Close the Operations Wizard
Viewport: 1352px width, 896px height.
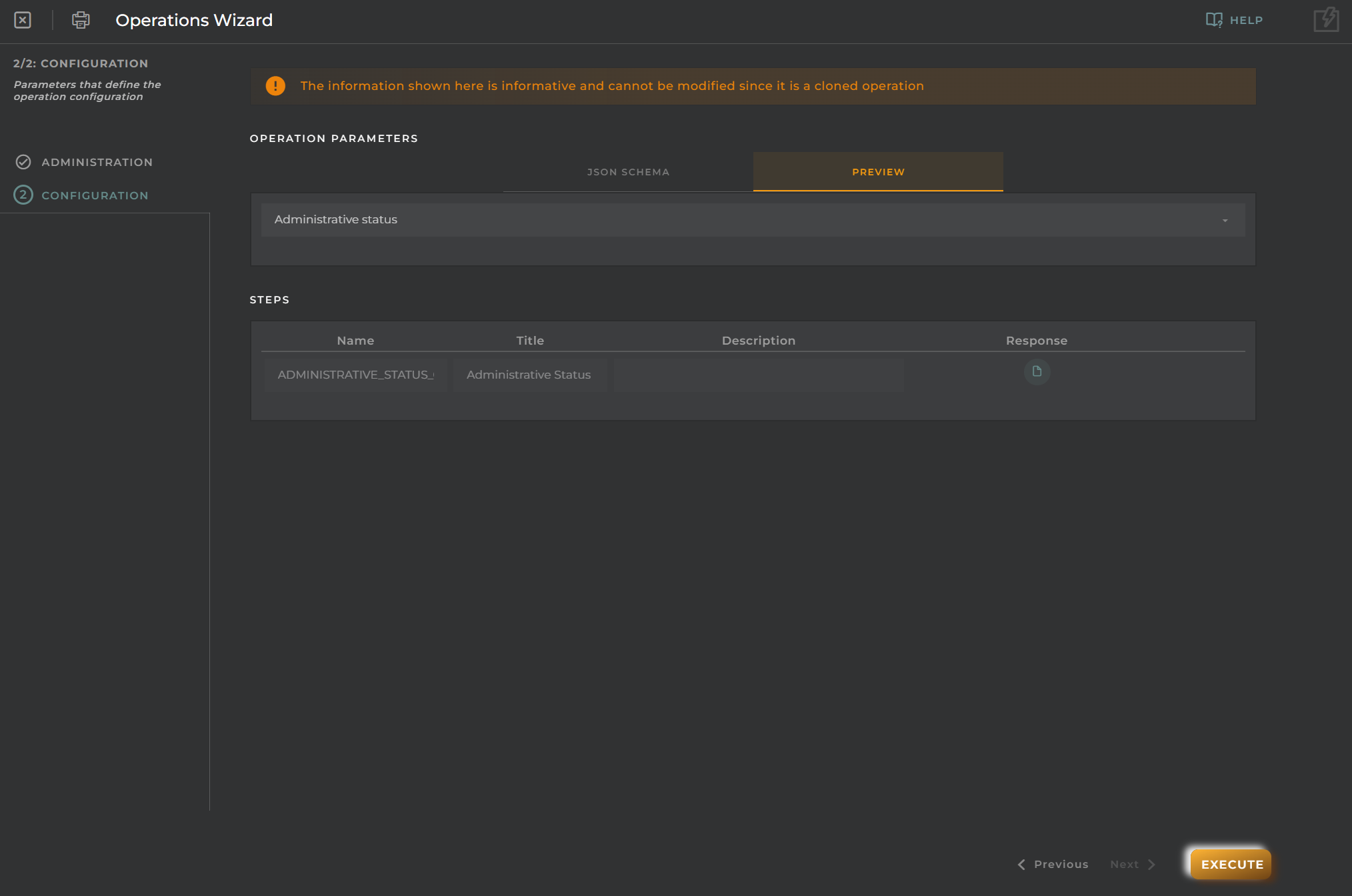(x=23, y=20)
